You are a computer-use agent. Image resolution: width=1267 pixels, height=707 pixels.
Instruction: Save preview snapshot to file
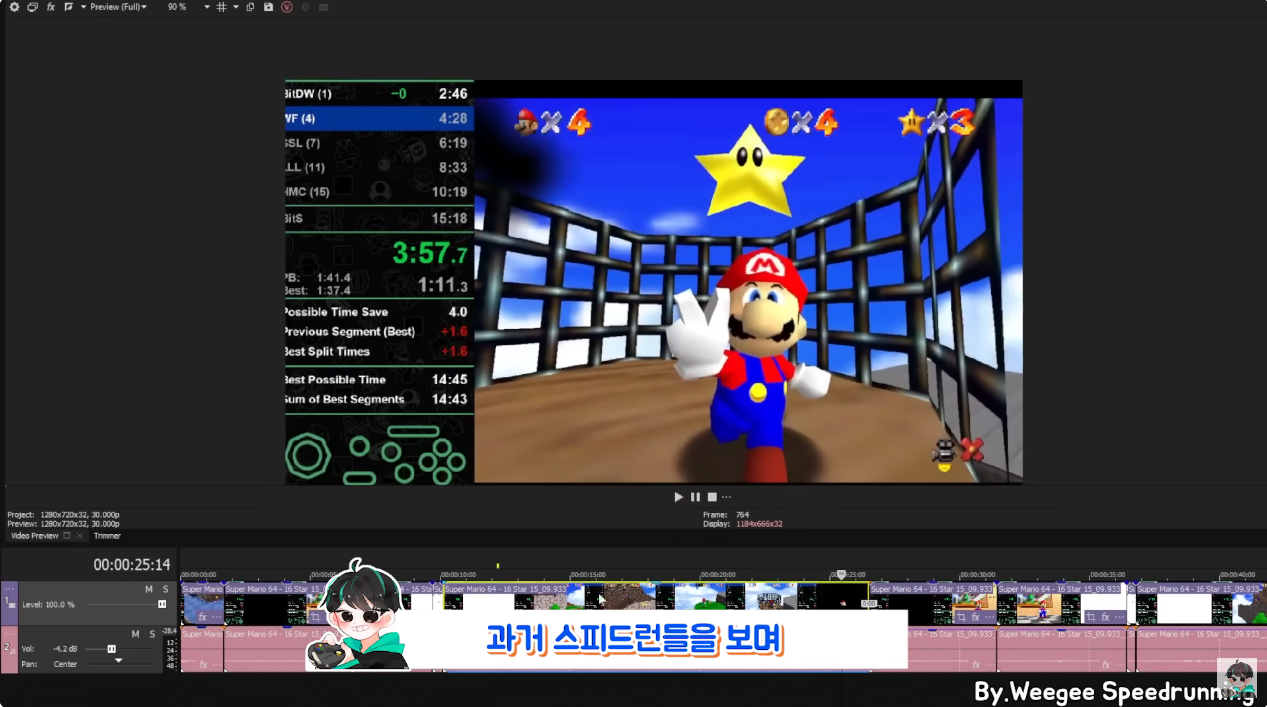tap(268, 7)
